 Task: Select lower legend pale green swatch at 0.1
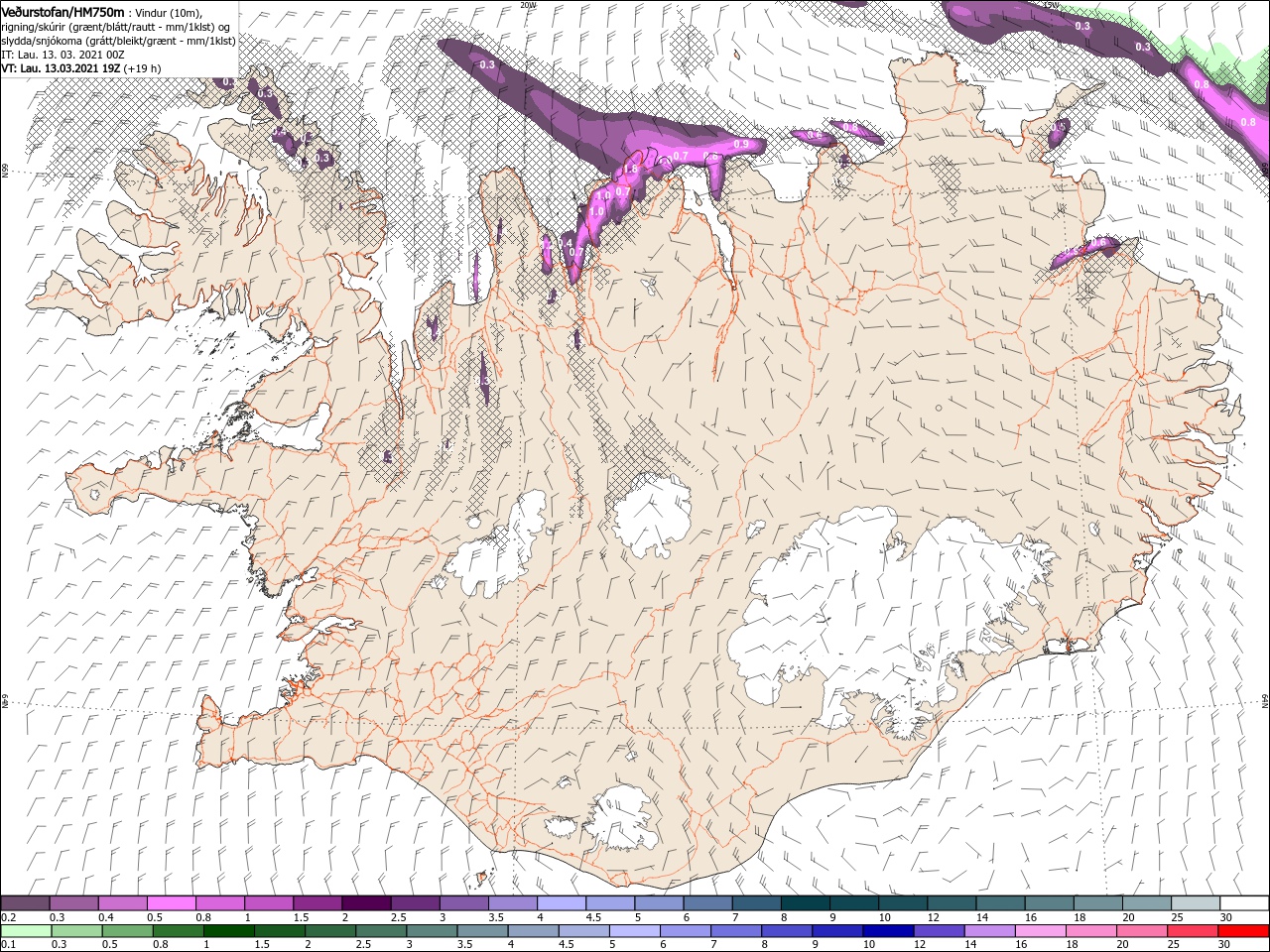[26, 930]
